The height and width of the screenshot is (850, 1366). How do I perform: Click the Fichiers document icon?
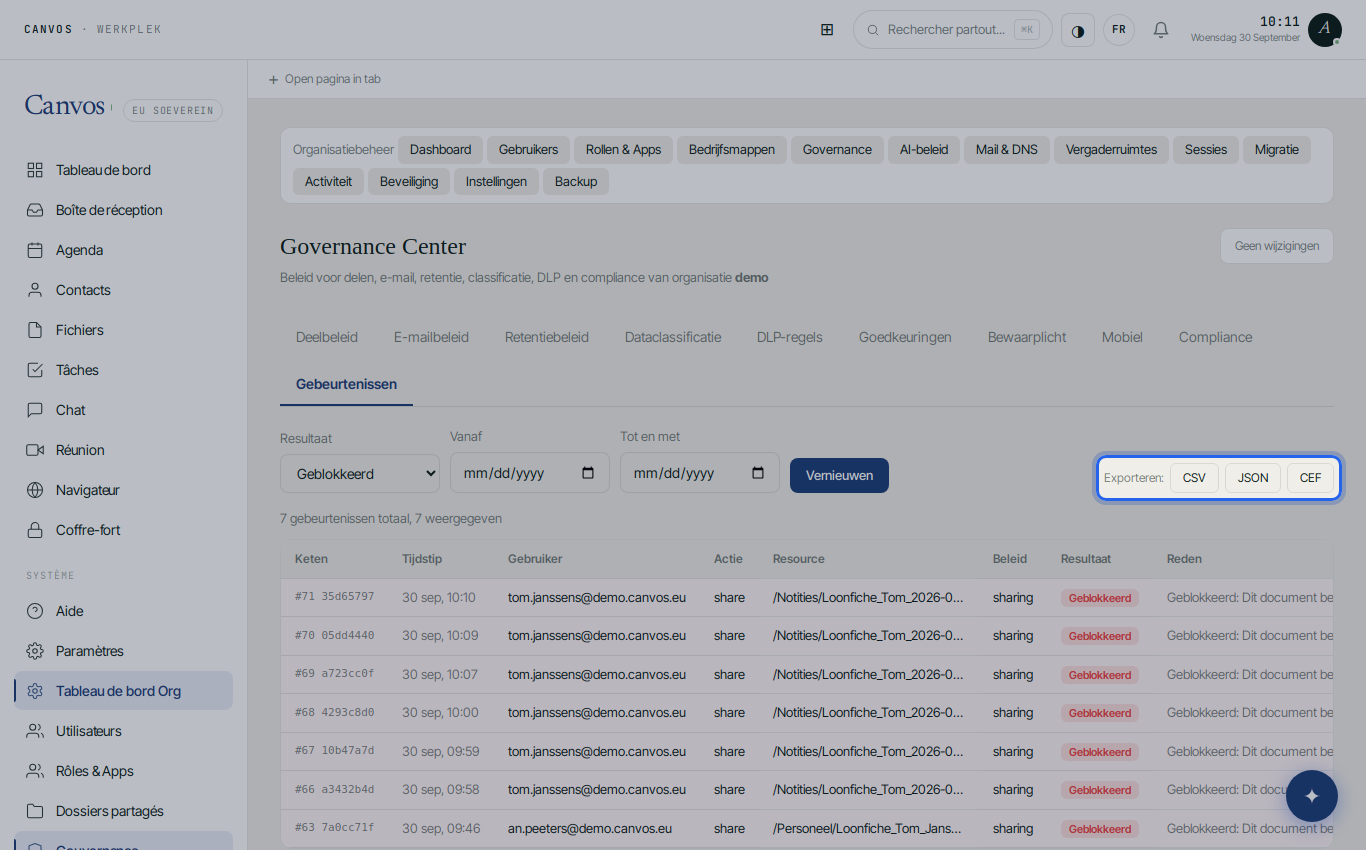pyautogui.click(x=35, y=330)
